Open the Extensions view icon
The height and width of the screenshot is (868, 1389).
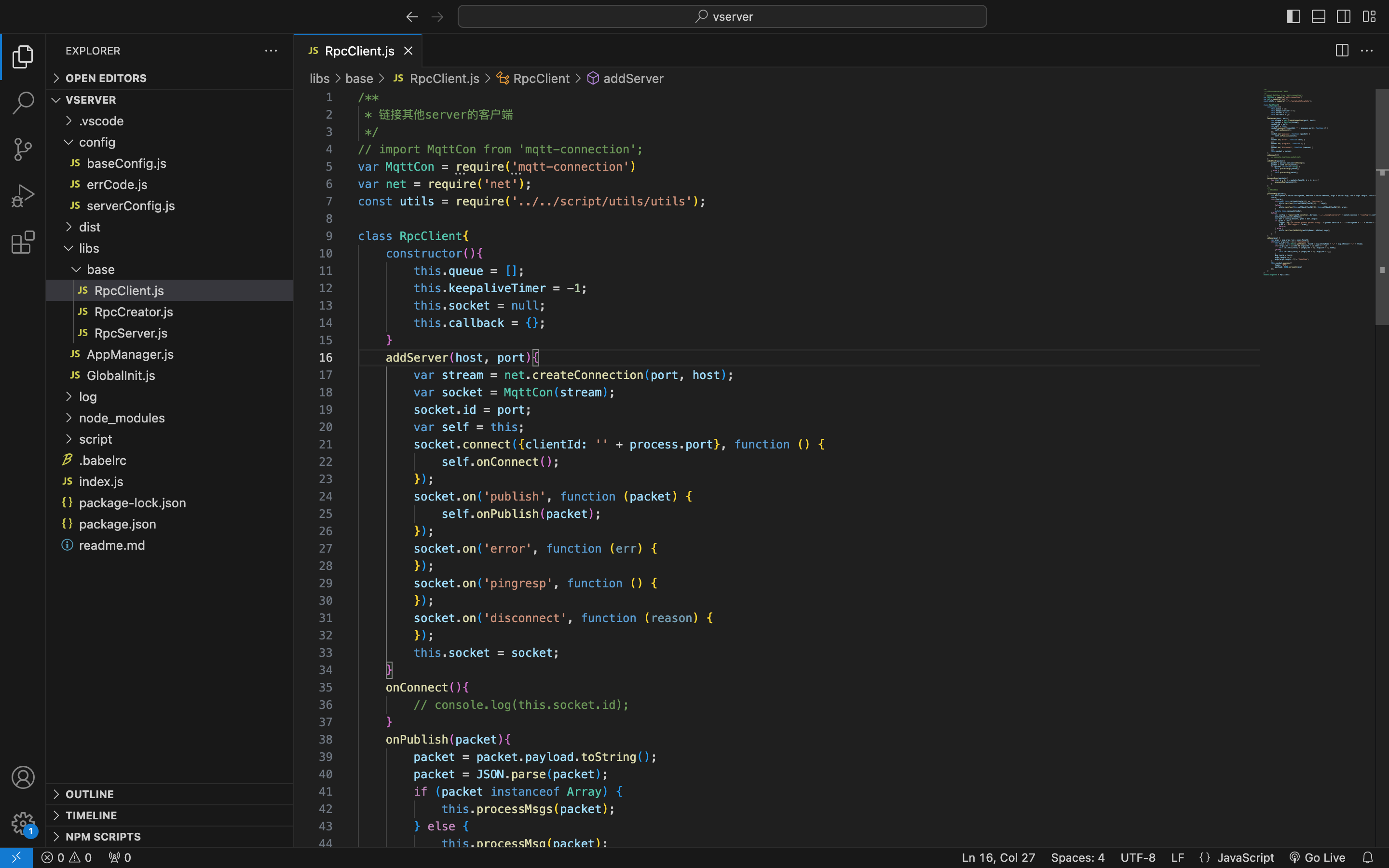pyautogui.click(x=23, y=242)
